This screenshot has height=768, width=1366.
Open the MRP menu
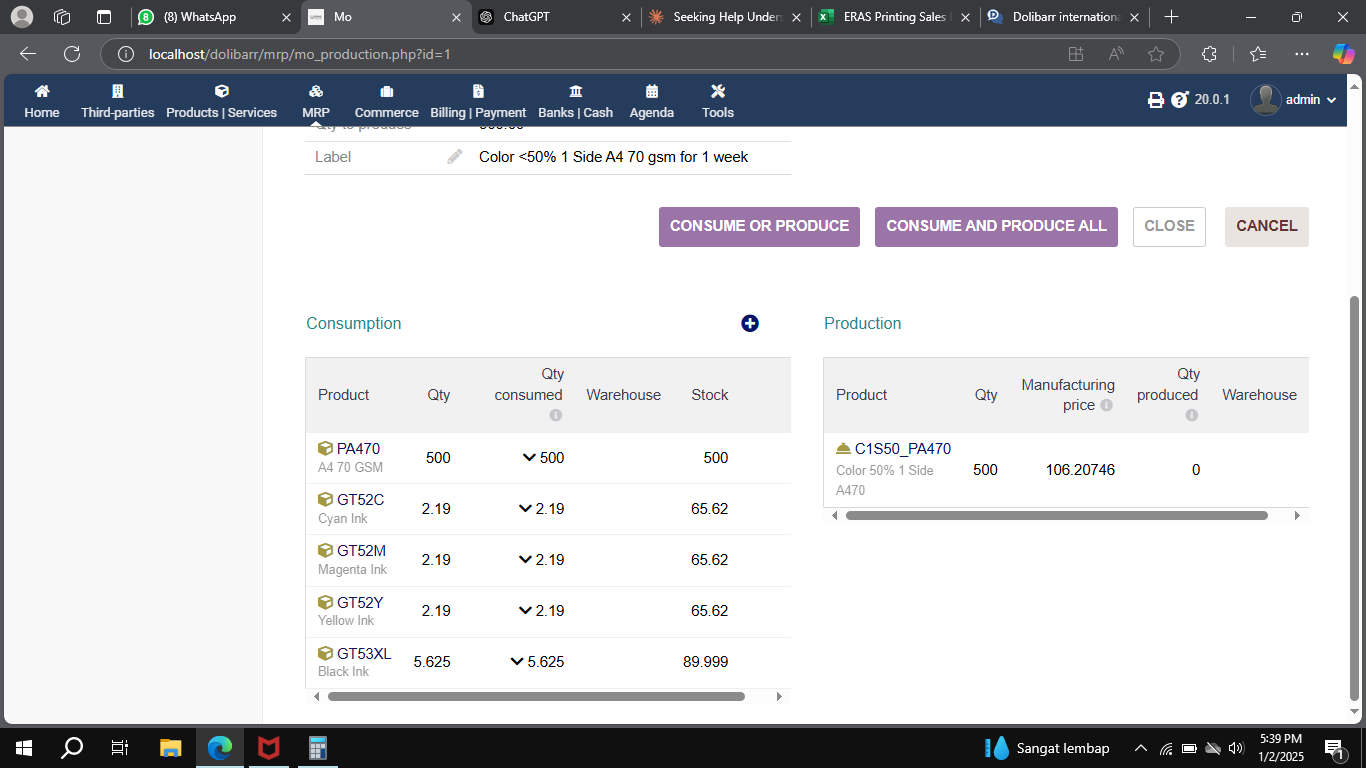pyautogui.click(x=316, y=101)
